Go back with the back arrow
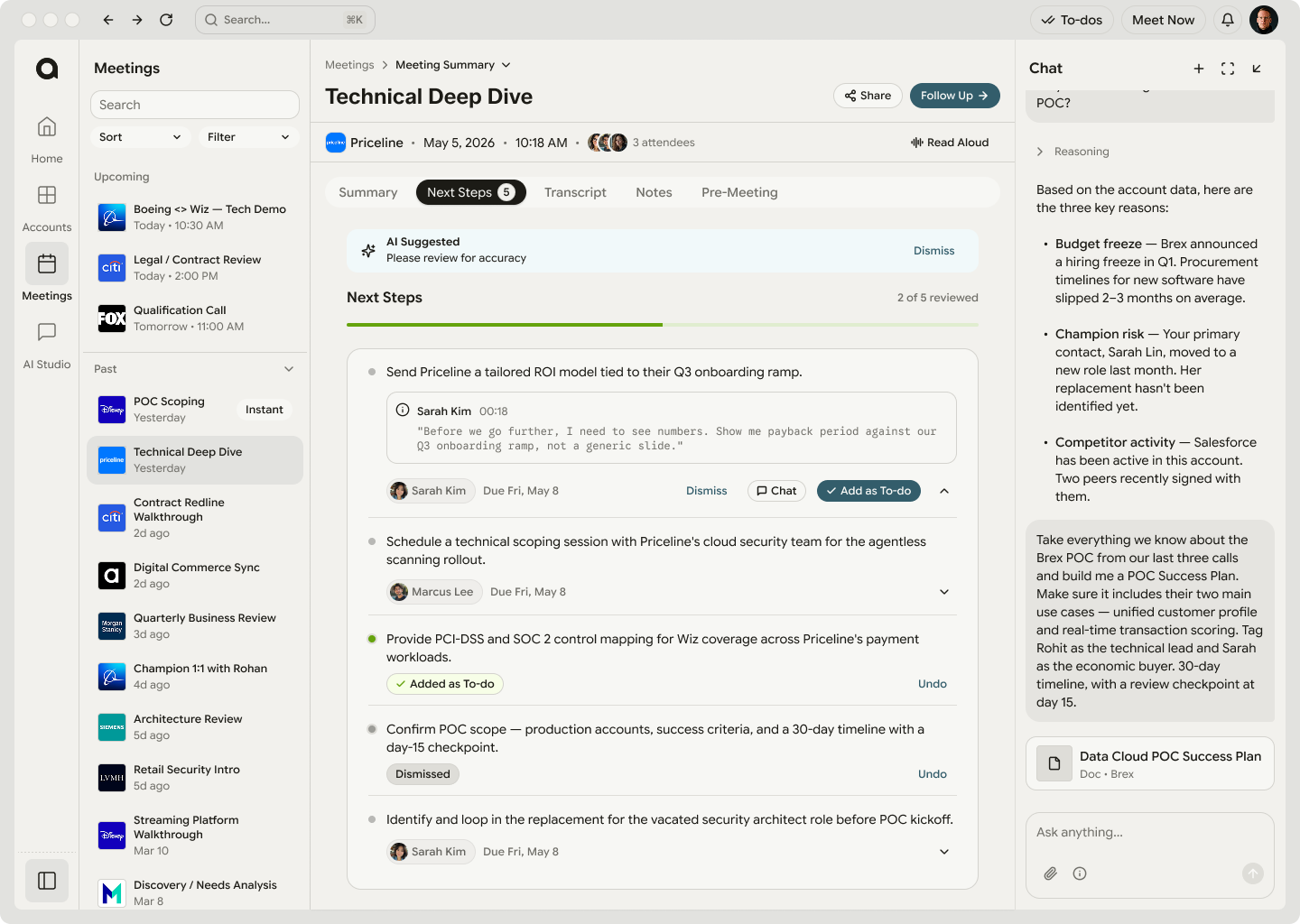 (108, 20)
